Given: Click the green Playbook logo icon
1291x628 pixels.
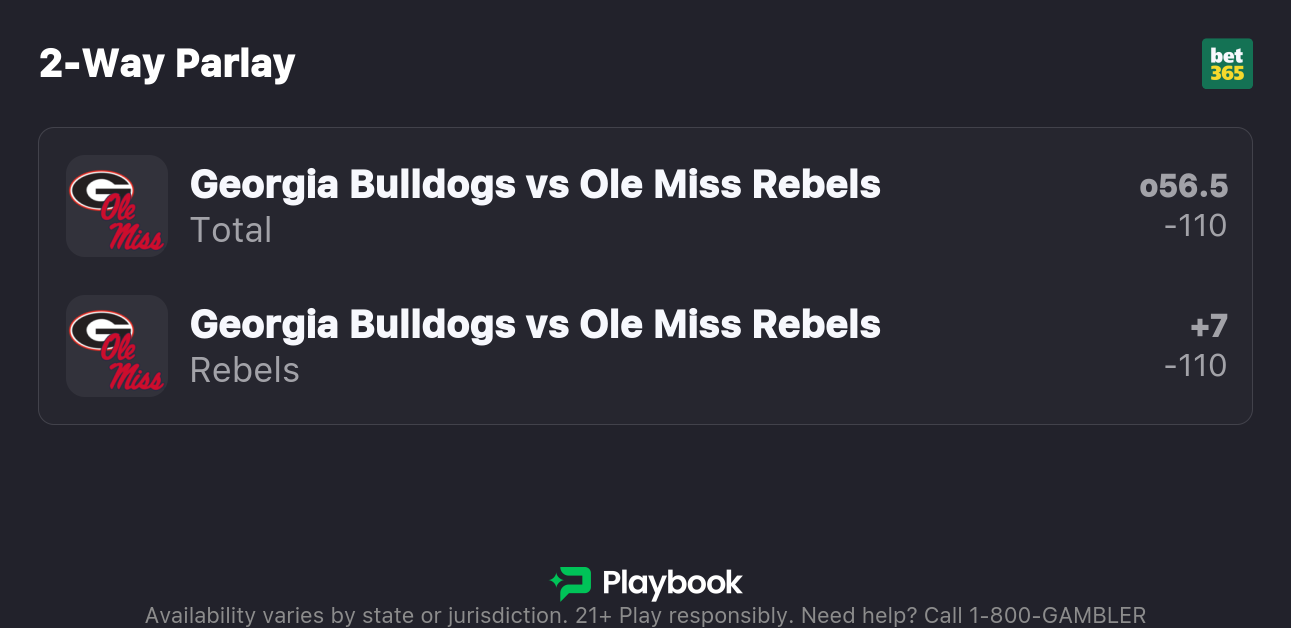Looking at the screenshot, I should click(x=570, y=583).
